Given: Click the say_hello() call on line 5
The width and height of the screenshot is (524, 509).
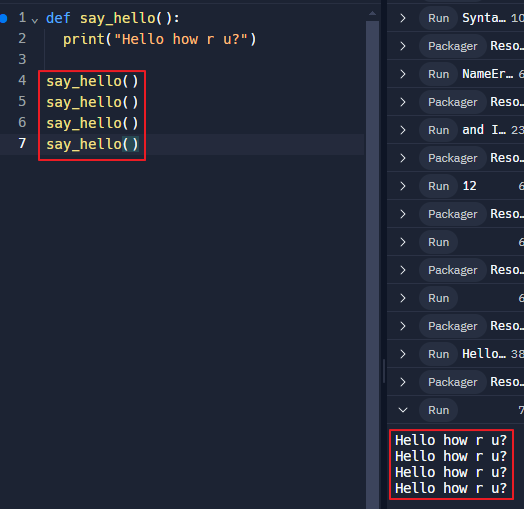Looking at the screenshot, I should tap(92, 102).
